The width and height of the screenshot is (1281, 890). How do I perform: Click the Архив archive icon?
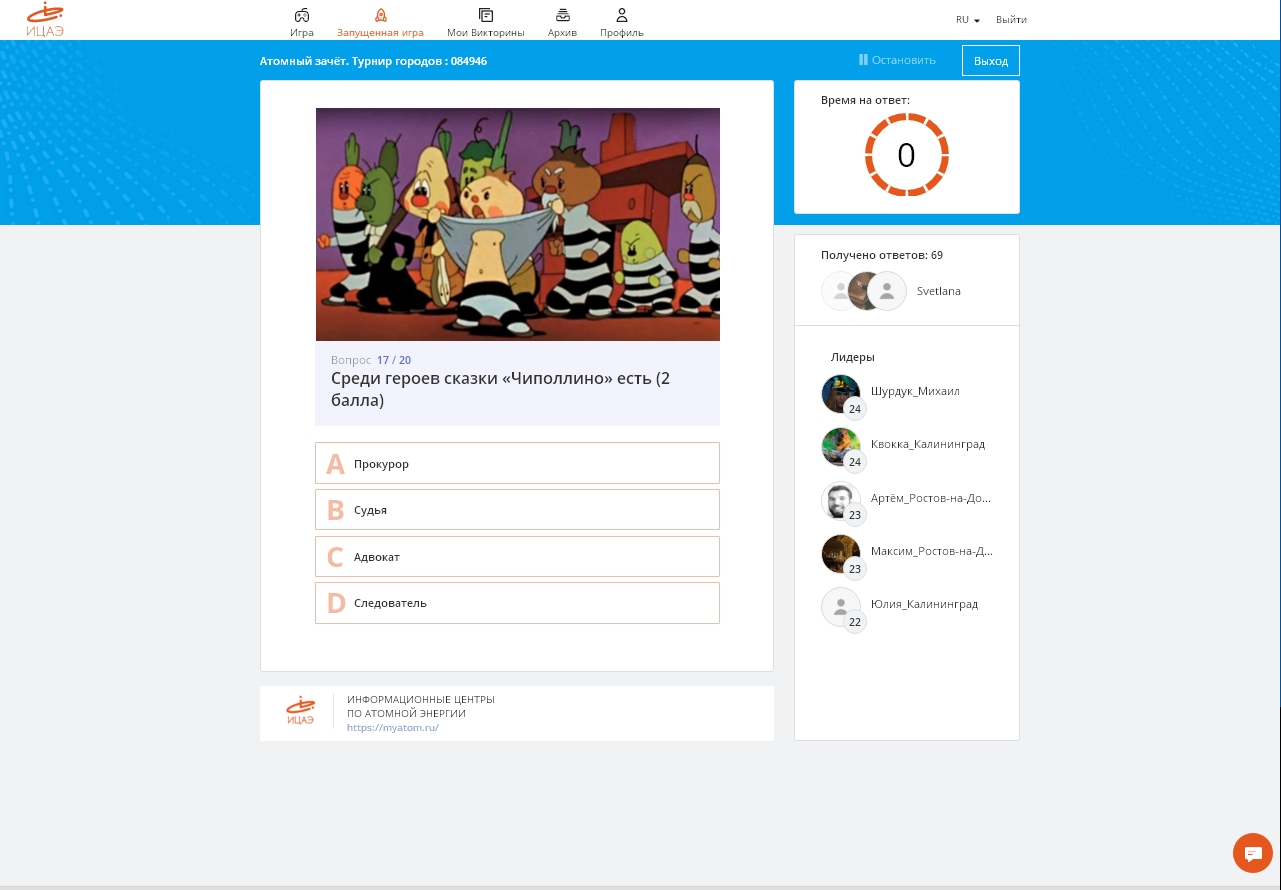tap(563, 15)
